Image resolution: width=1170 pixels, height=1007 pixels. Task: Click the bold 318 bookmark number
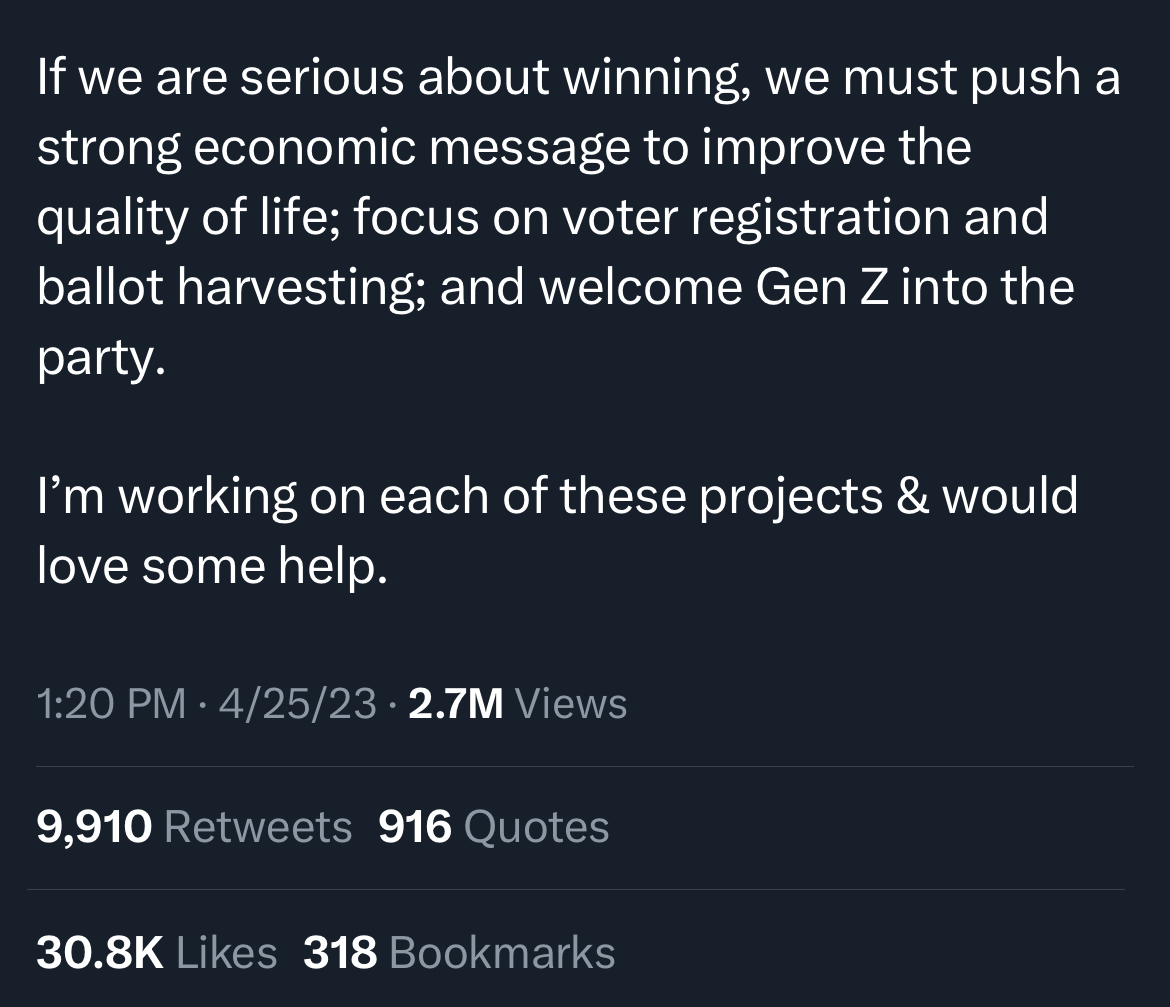click(340, 952)
